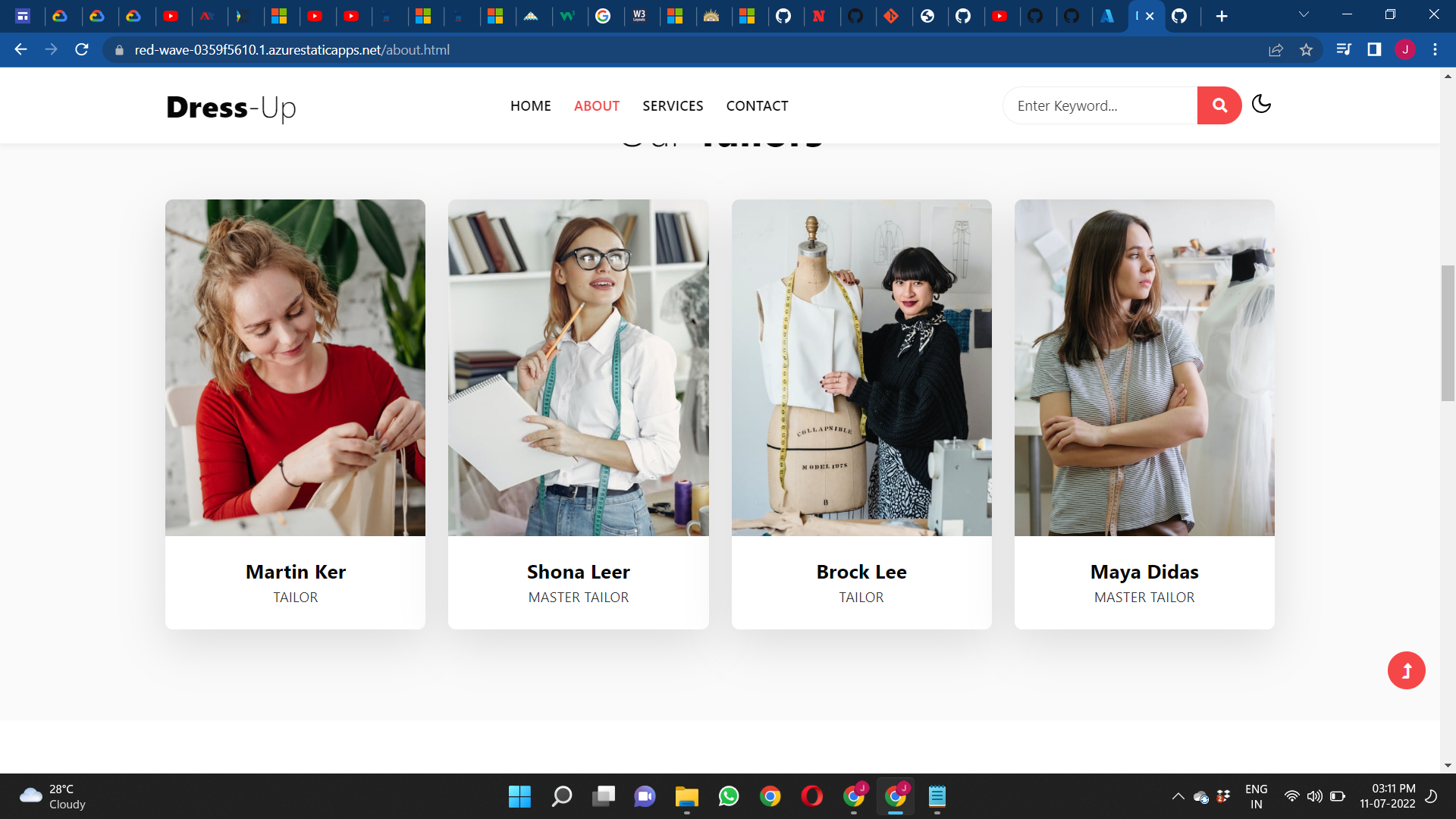This screenshot has width=1456, height=819.
Task: Show hidden system tray icons
Action: (1178, 796)
